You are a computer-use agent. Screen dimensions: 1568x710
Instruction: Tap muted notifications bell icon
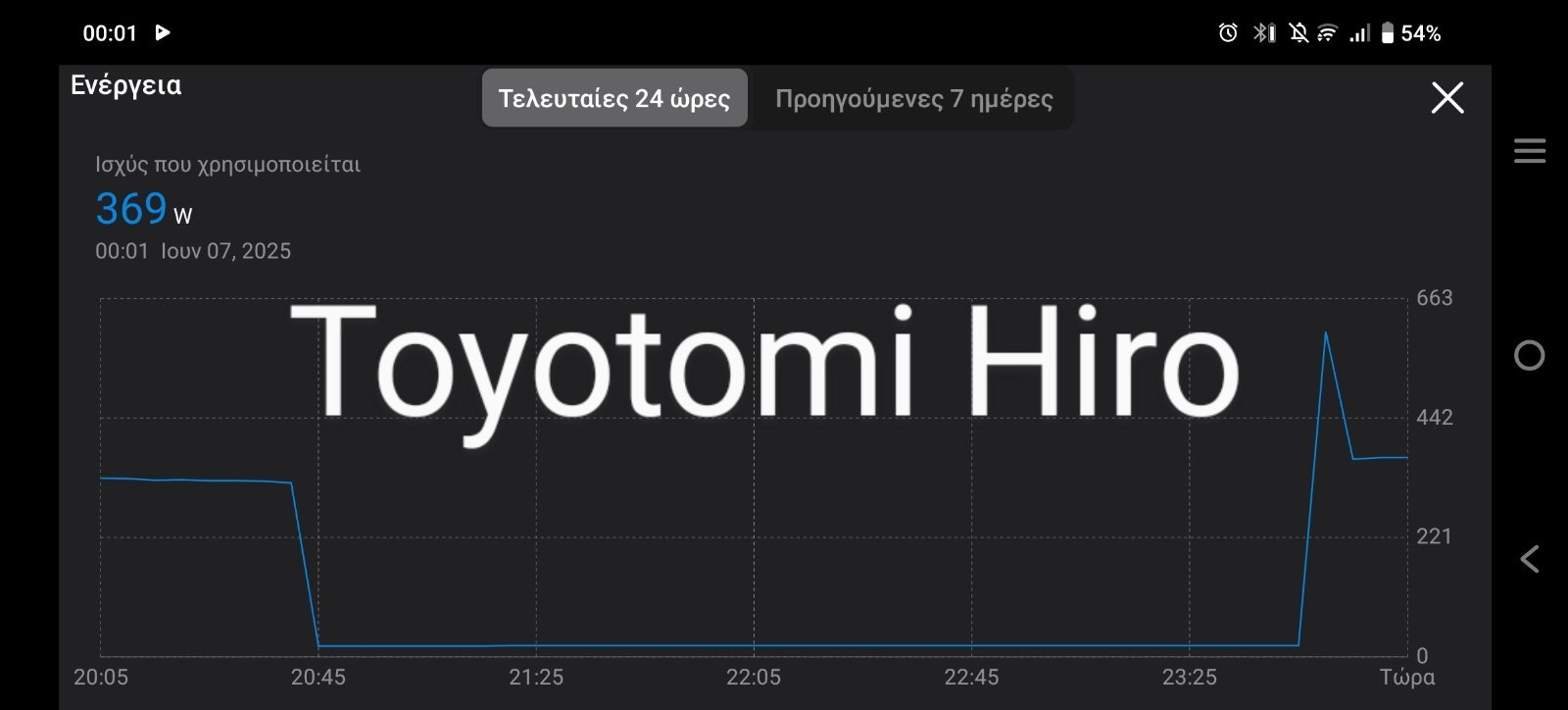1299,33
